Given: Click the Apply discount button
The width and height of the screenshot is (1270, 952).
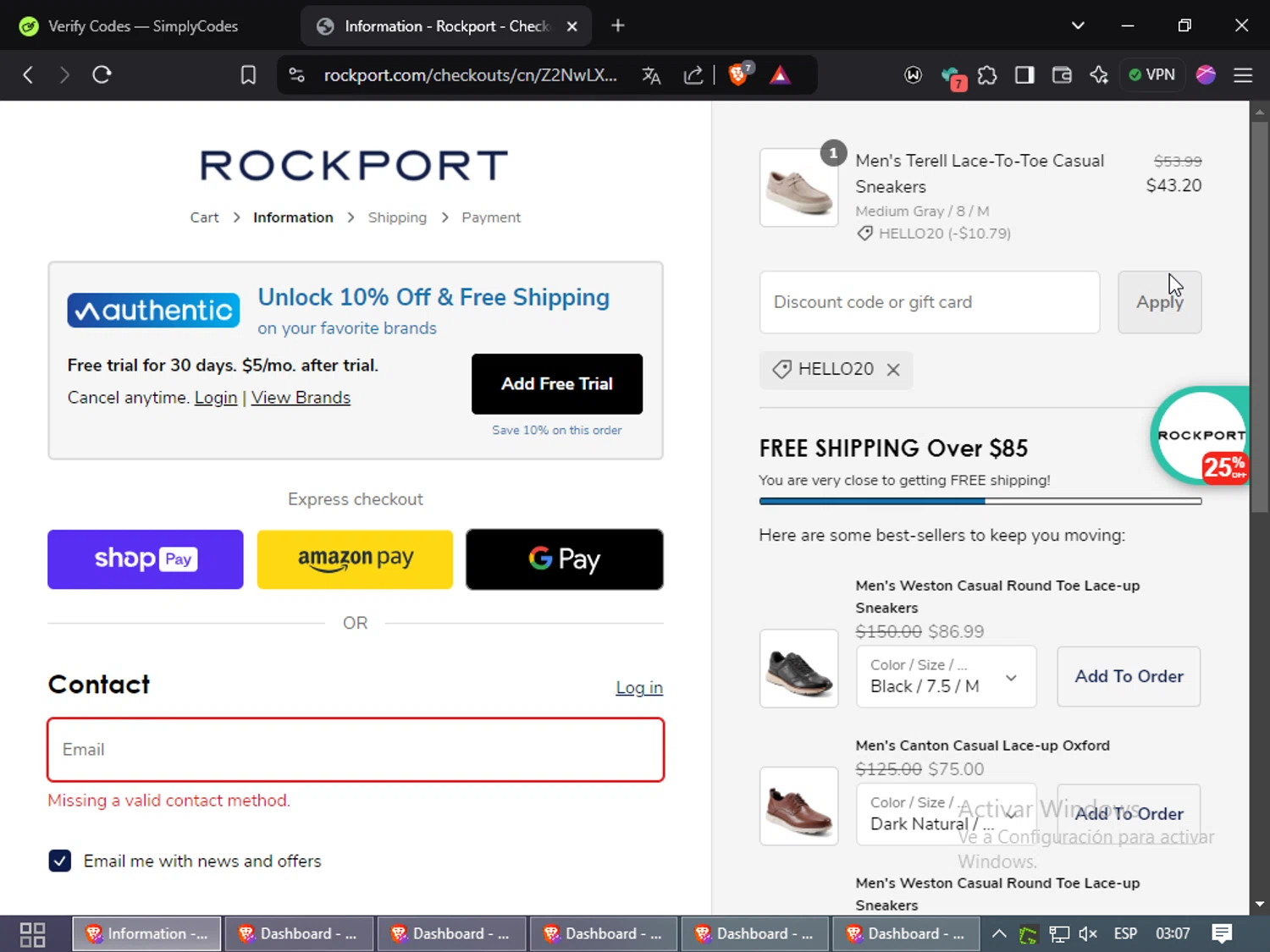Looking at the screenshot, I should pos(1160,302).
